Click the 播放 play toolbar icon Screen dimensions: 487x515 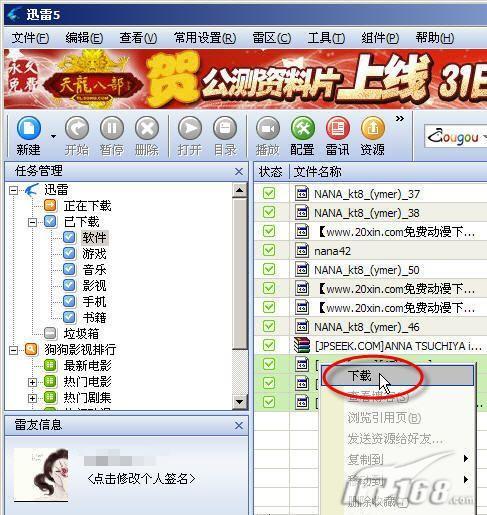coord(268,128)
